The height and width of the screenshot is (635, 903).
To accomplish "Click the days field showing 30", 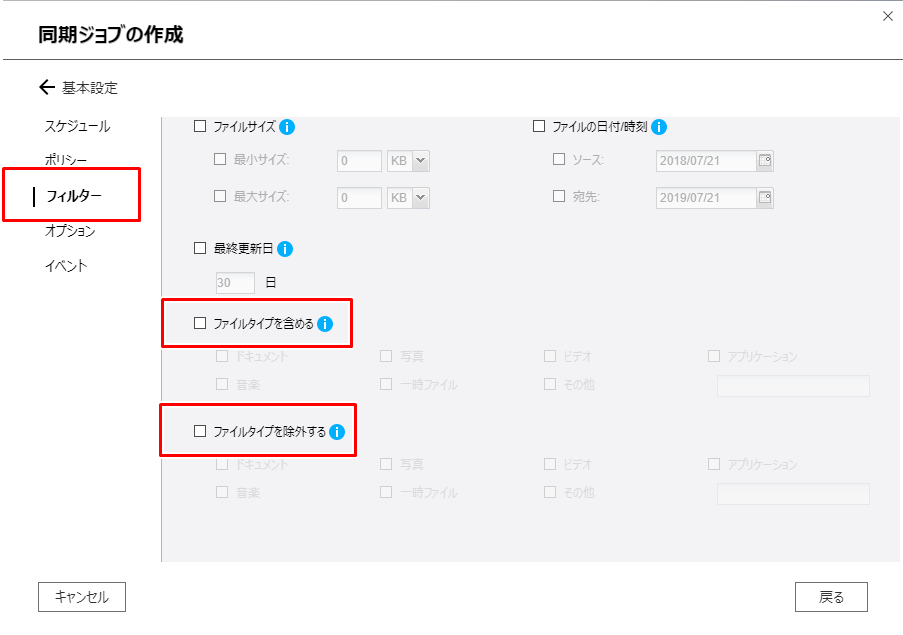I will (x=235, y=283).
